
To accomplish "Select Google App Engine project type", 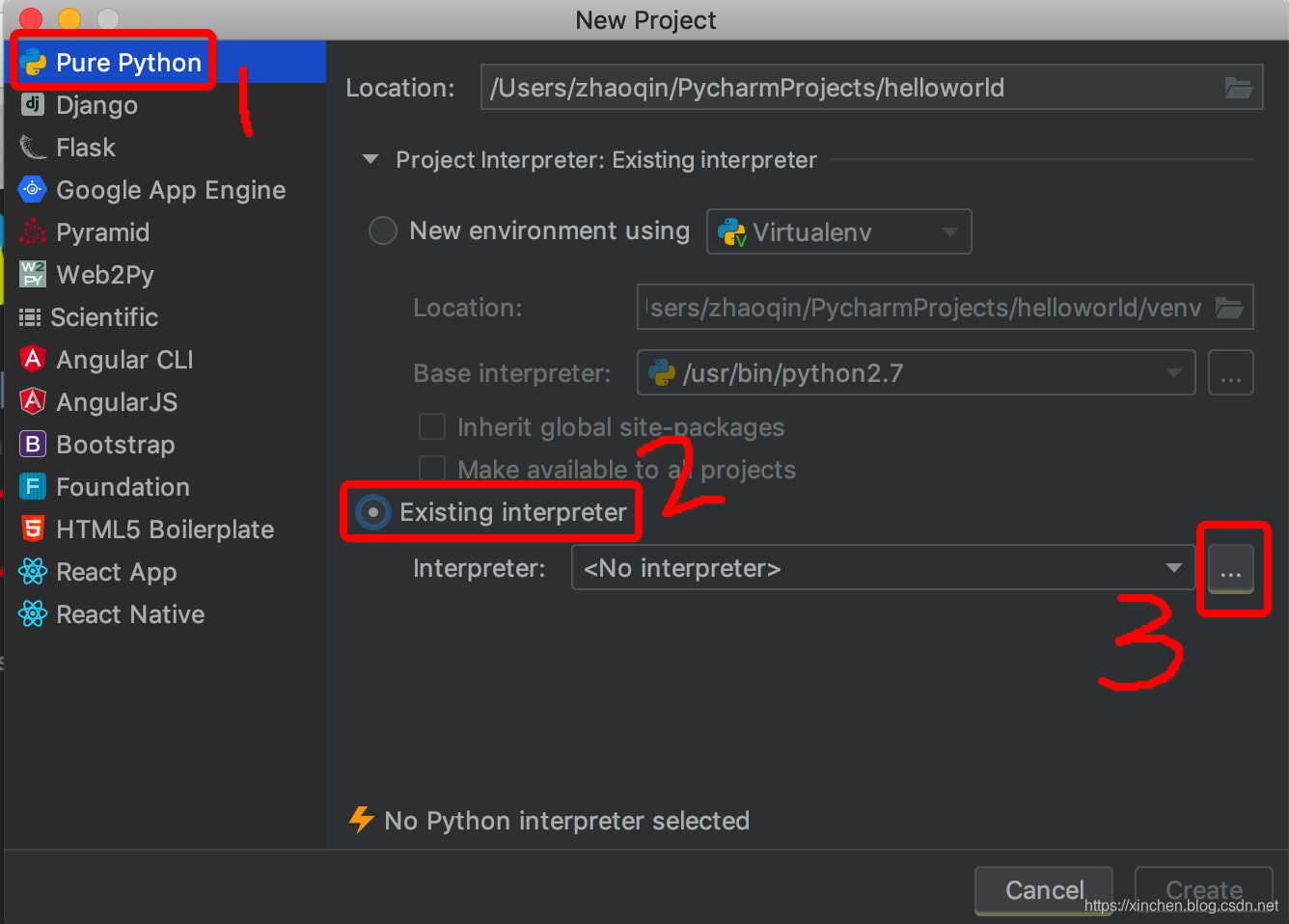I will (x=165, y=189).
